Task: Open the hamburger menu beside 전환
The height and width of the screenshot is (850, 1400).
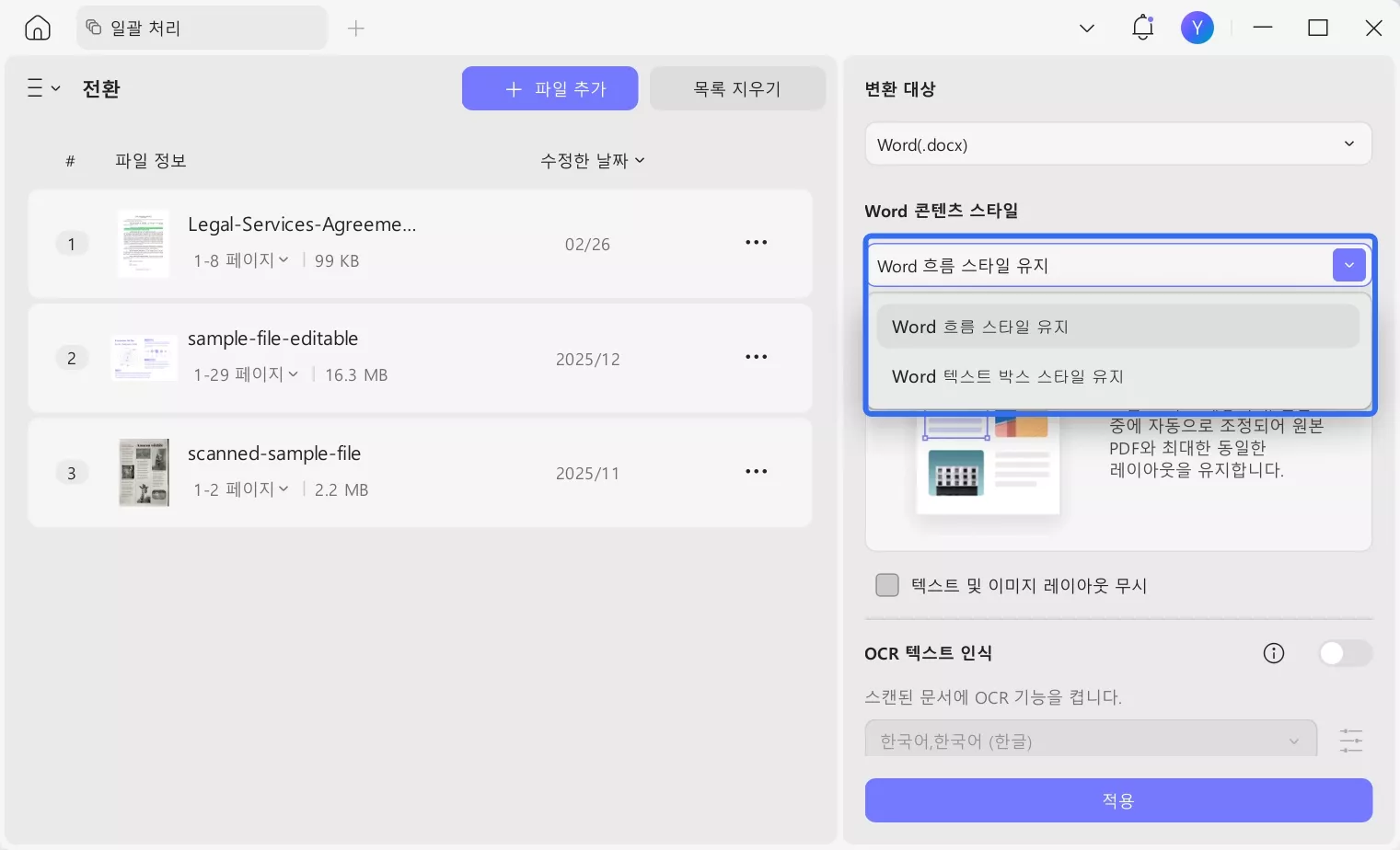Action: [41, 87]
